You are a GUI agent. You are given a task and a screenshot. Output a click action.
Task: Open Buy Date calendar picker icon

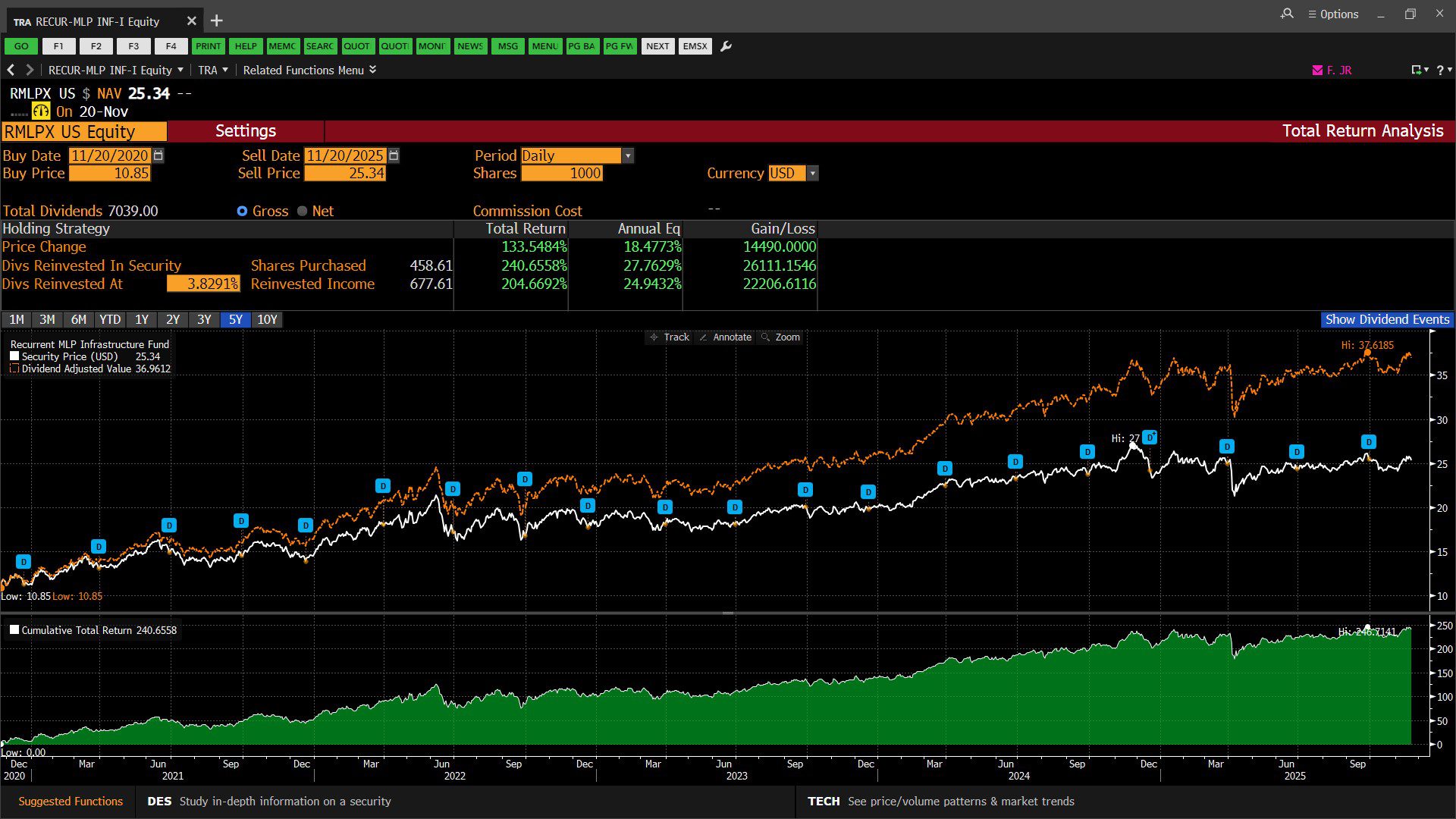pos(158,155)
